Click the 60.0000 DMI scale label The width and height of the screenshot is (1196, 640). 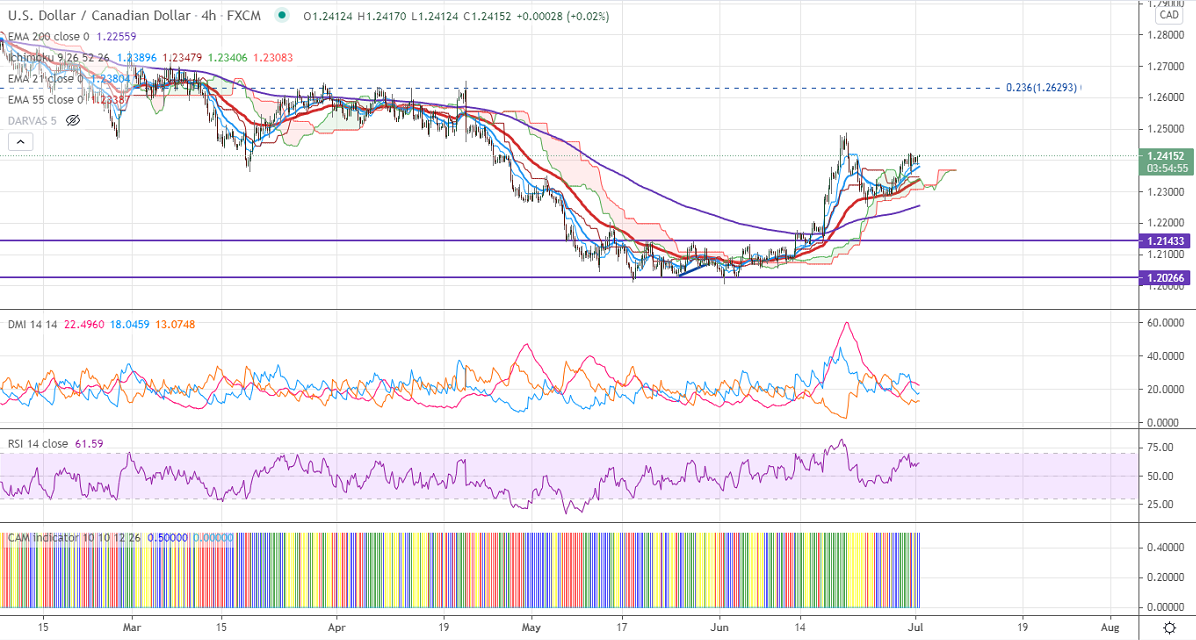(x=1164, y=323)
